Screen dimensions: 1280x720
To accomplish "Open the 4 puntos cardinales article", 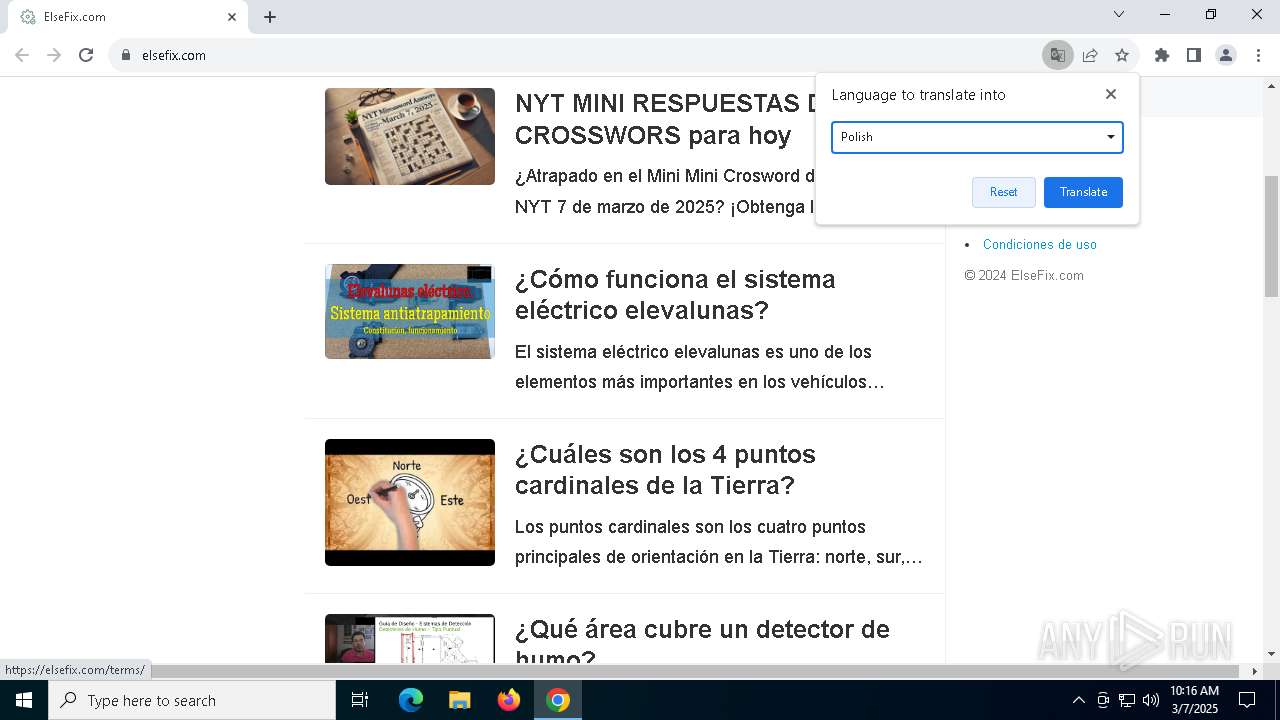I will (x=665, y=469).
